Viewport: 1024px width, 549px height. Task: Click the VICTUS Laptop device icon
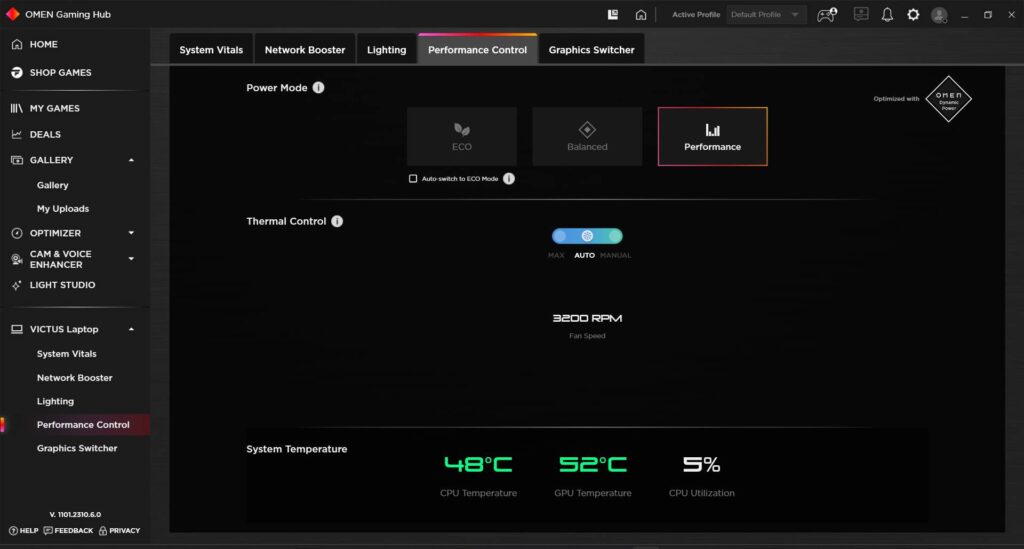(x=17, y=330)
